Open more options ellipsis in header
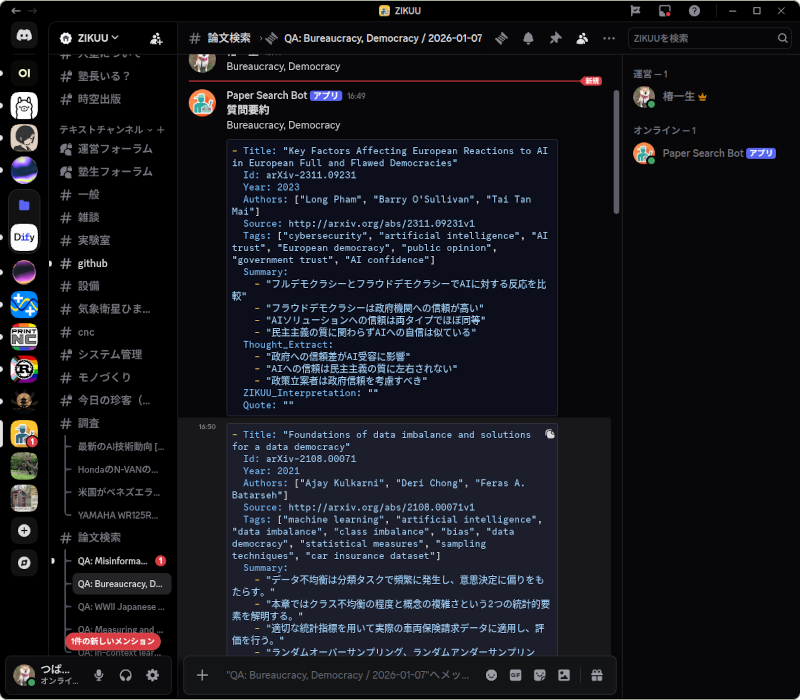 click(609, 38)
